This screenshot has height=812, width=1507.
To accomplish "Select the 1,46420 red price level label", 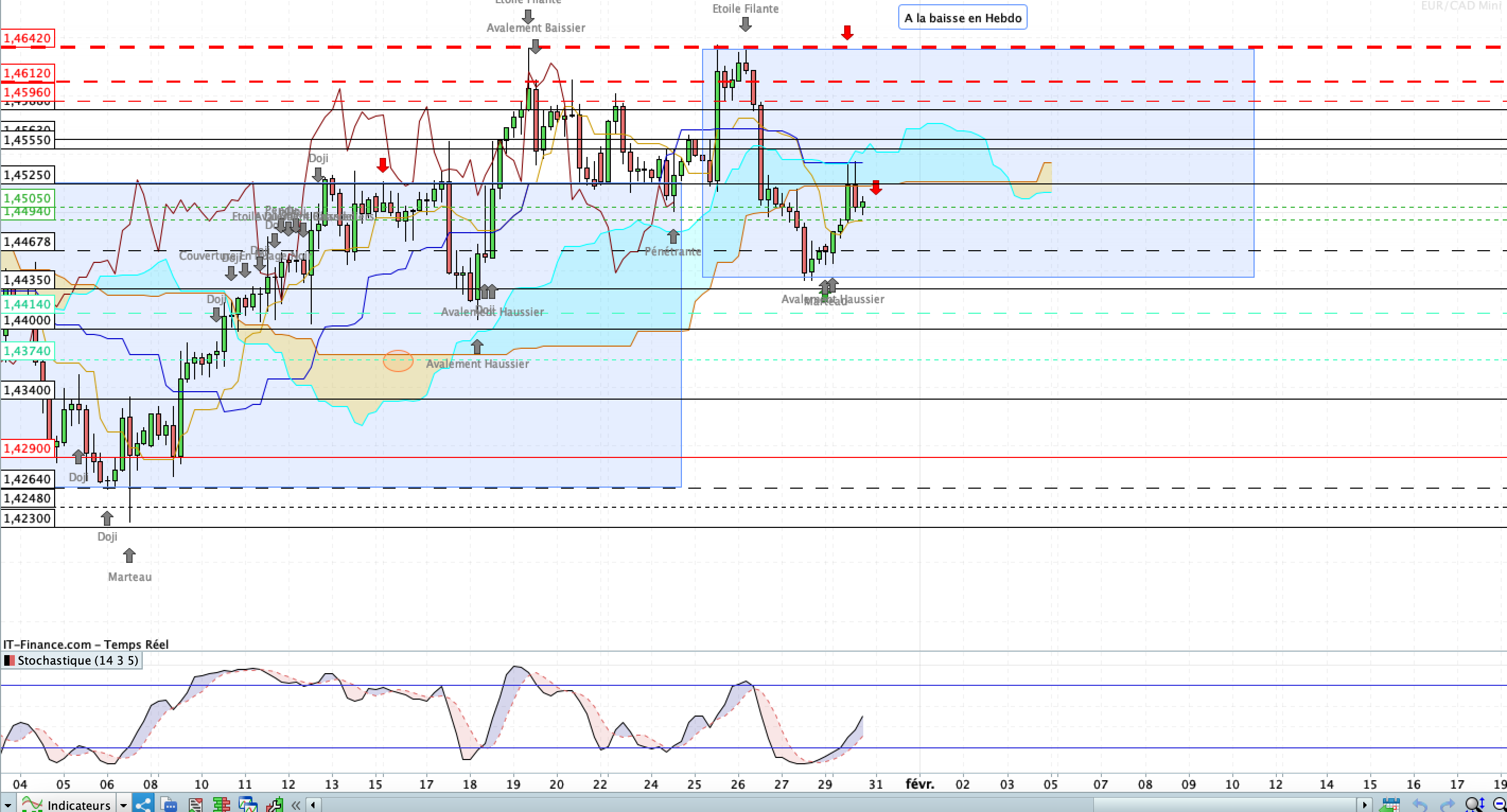I will 28,38.
